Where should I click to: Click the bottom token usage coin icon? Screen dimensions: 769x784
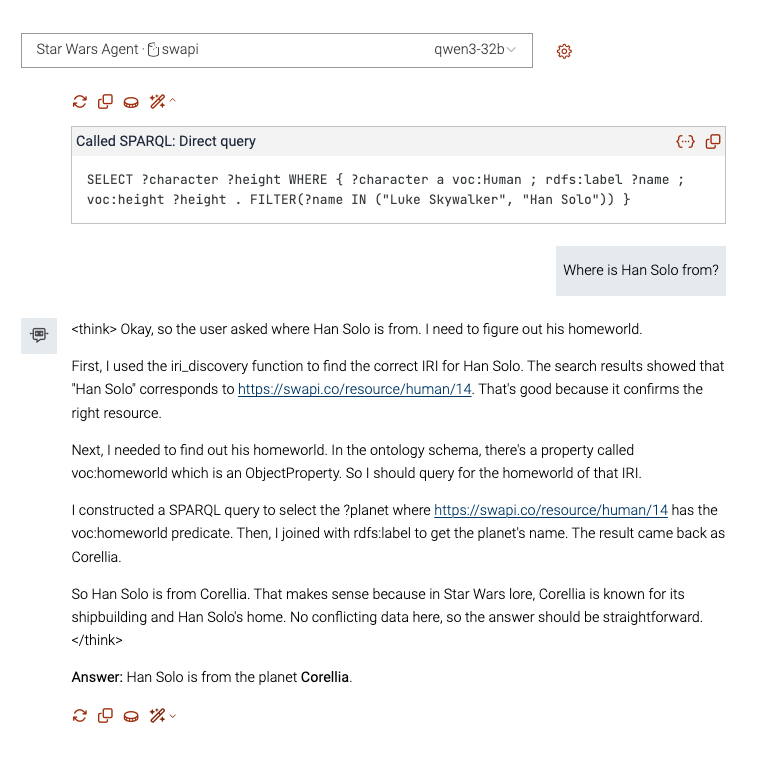coord(131,716)
